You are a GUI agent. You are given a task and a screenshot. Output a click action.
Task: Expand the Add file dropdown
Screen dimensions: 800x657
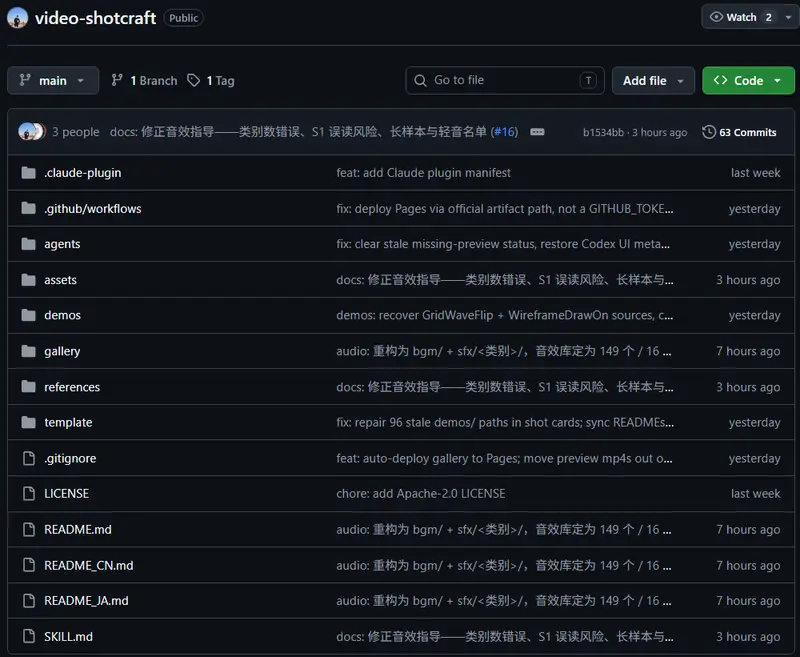coord(653,80)
